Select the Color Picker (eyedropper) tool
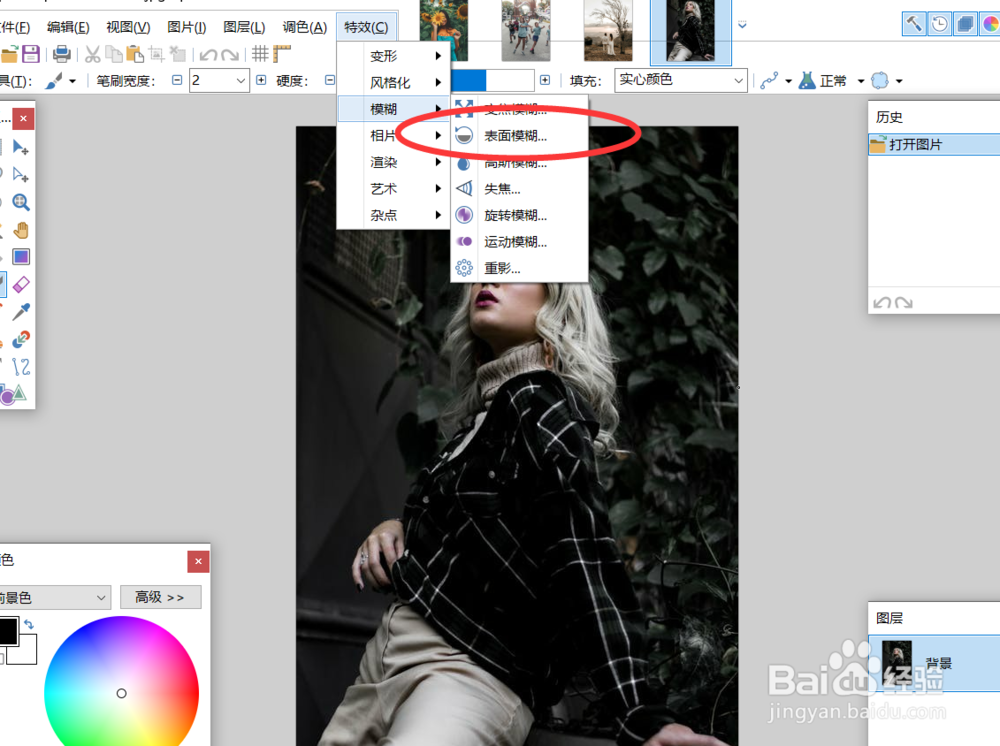Viewport: 1000px width, 746px height. 22,314
